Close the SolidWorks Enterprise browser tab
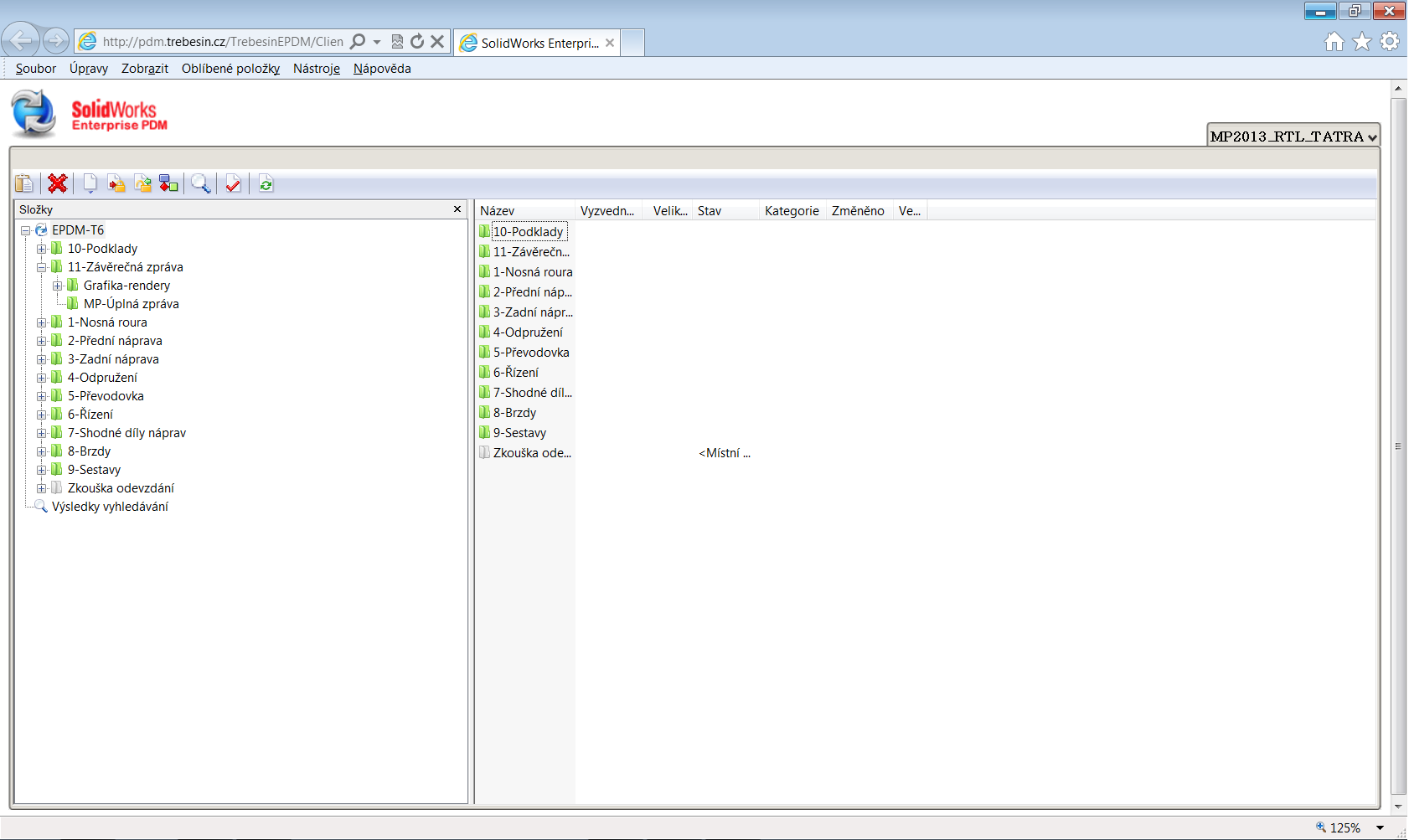 (x=610, y=43)
